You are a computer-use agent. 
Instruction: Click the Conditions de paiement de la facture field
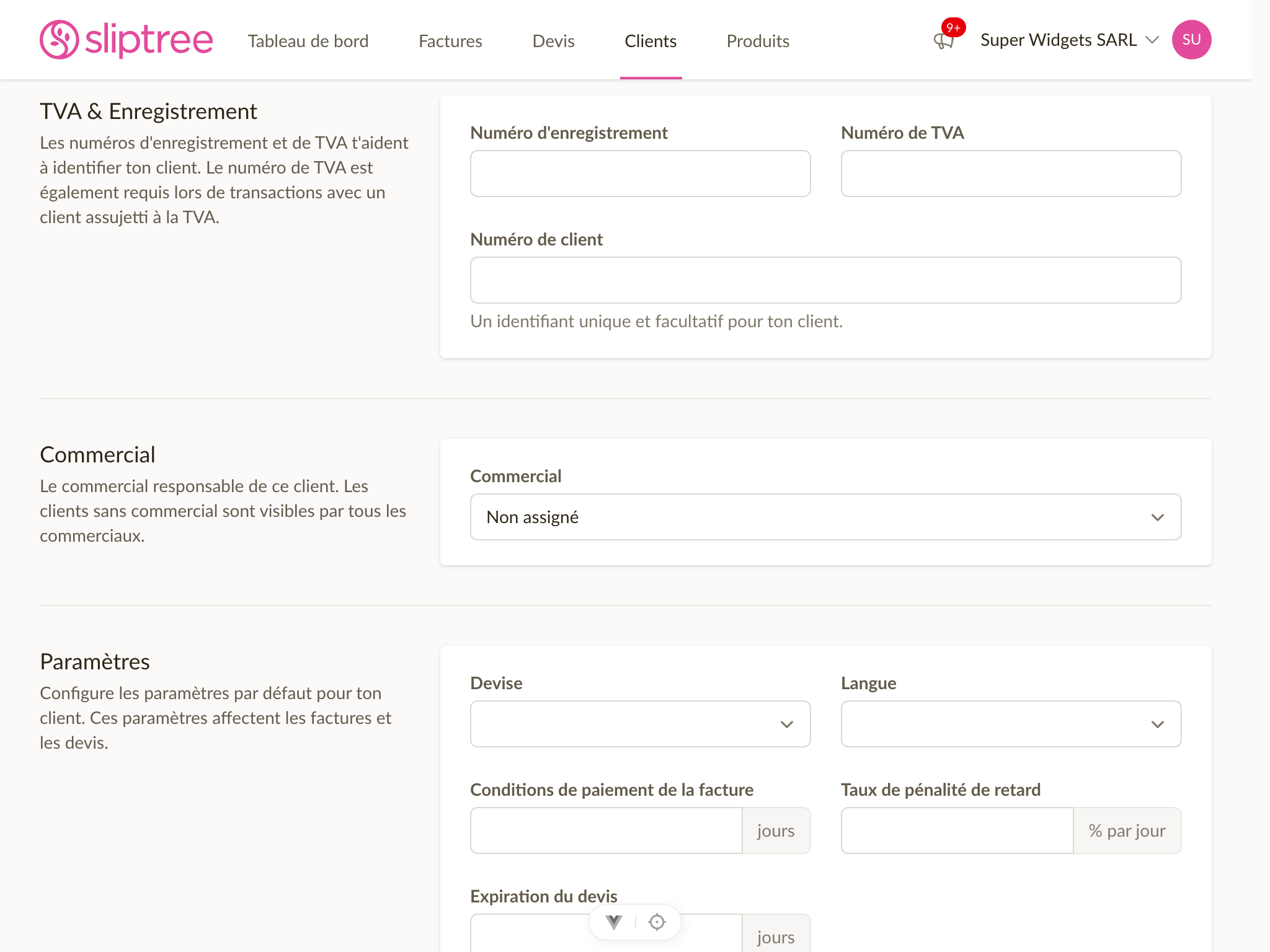coord(606,831)
